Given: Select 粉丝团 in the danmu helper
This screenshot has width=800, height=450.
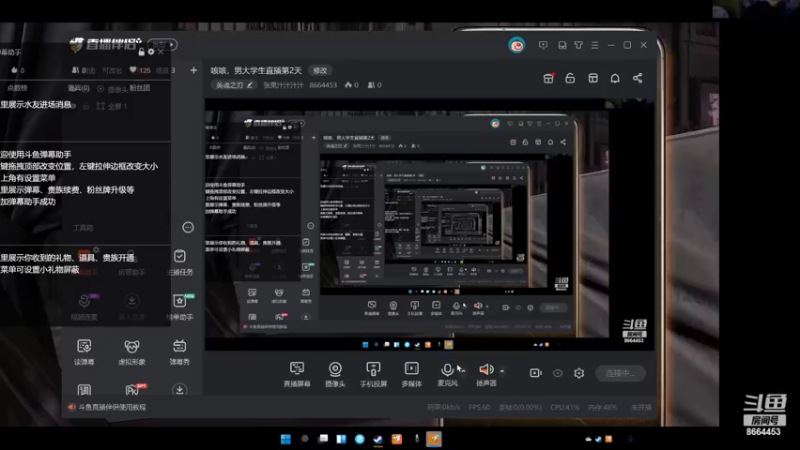Looking at the screenshot, I should [x=139, y=88].
